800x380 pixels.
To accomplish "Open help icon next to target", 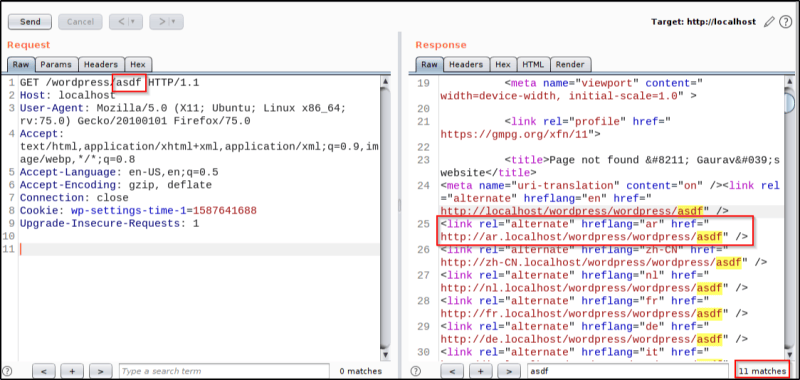I will point(785,22).
